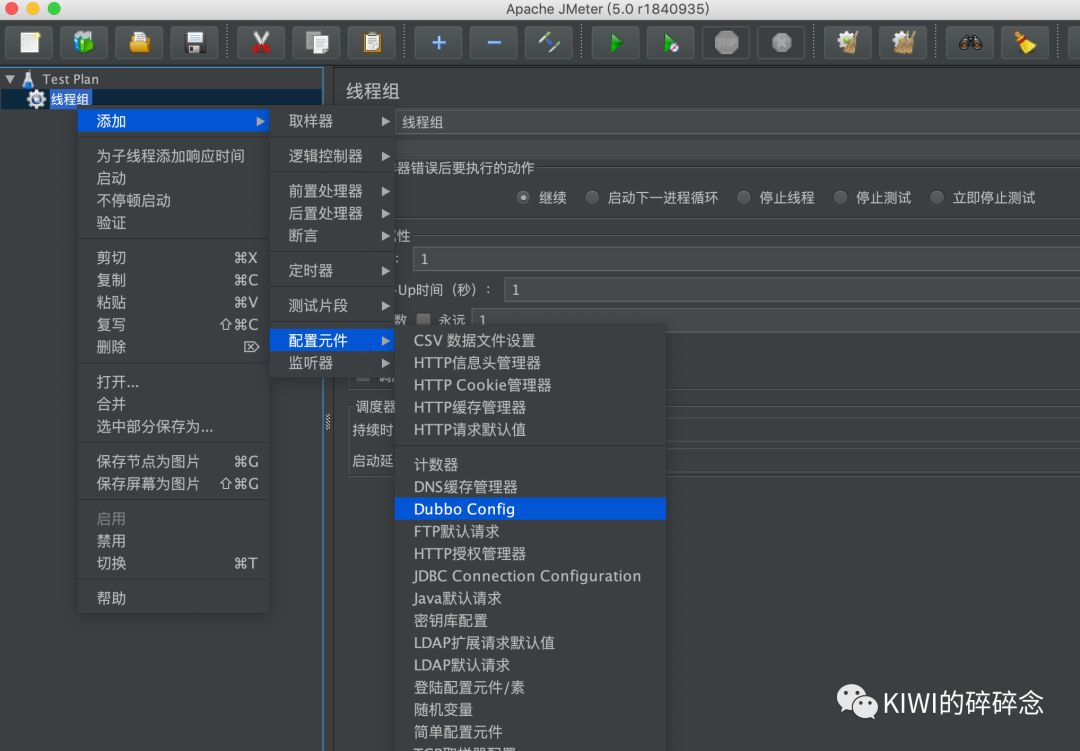Select the 启动下一进程循环 radio button
Viewport: 1080px width, 751px height.
click(592, 198)
